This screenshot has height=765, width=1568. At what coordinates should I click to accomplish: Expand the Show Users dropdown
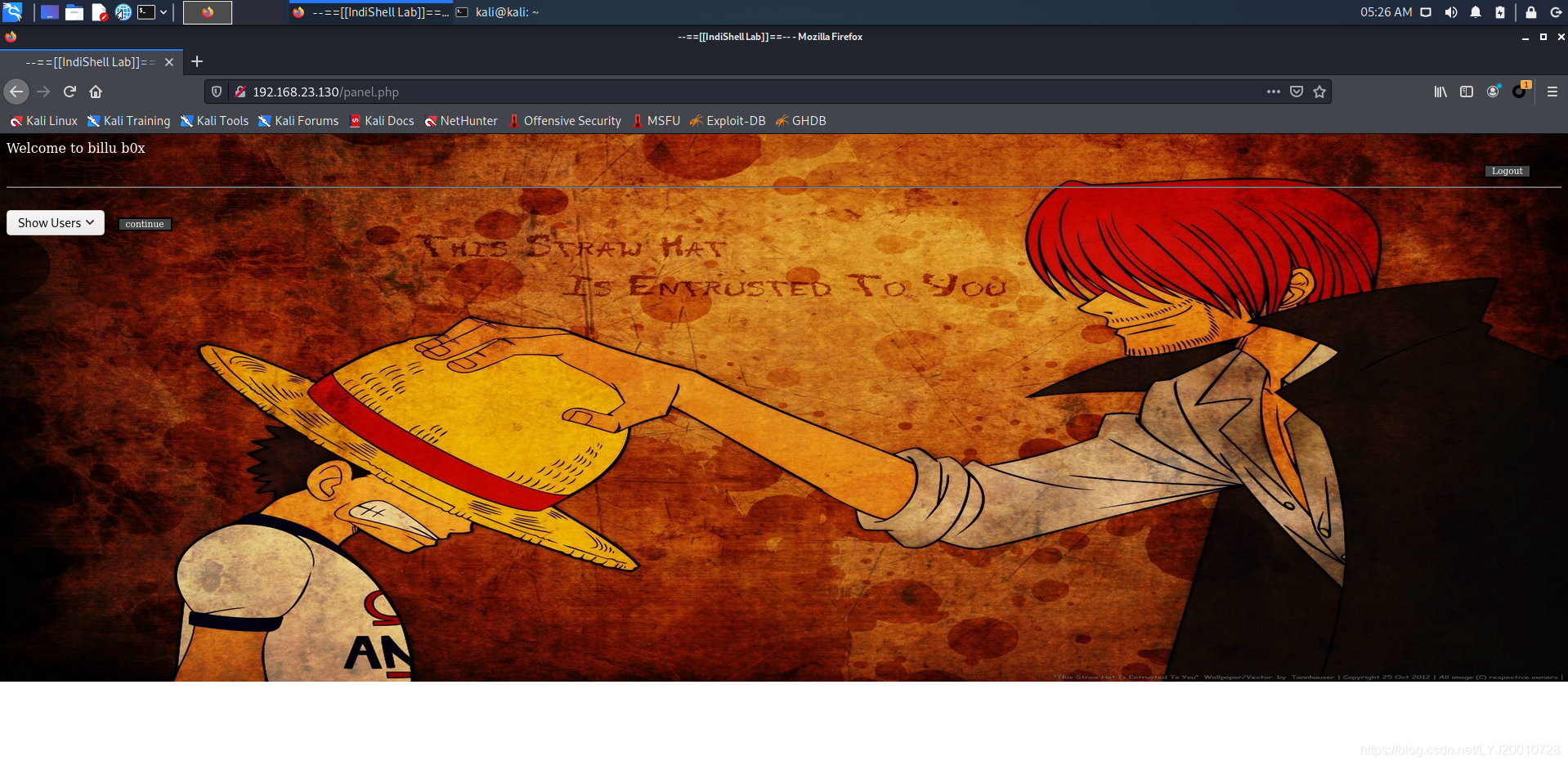click(x=56, y=223)
